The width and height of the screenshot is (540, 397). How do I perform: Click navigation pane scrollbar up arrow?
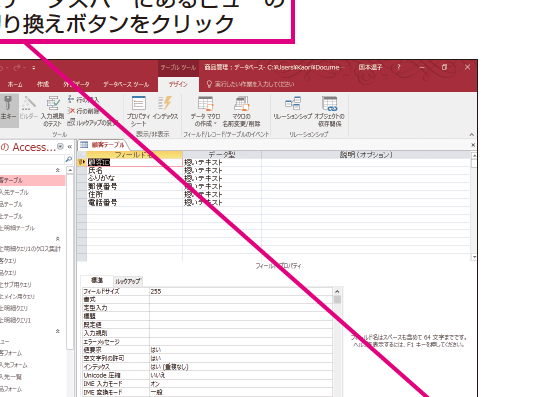[x=70, y=170]
